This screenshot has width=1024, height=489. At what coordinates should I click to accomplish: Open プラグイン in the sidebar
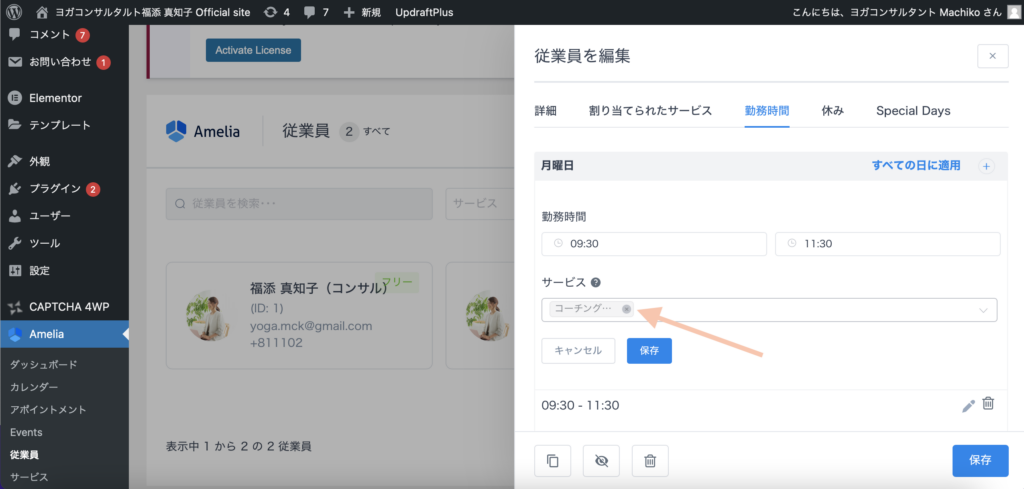click(55, 188)
